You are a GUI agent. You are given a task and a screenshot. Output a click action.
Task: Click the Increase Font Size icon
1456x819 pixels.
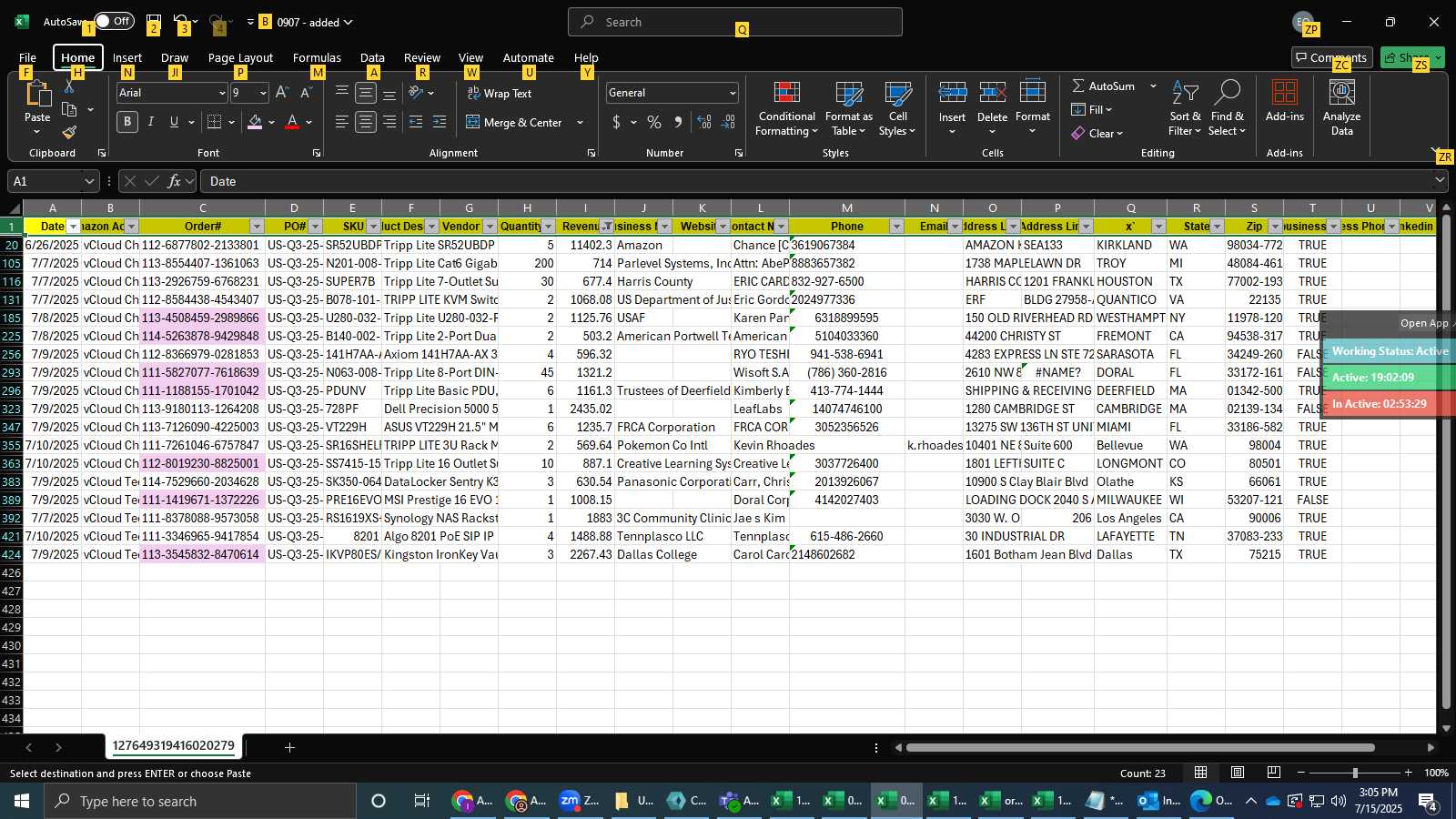coord(282,93)
